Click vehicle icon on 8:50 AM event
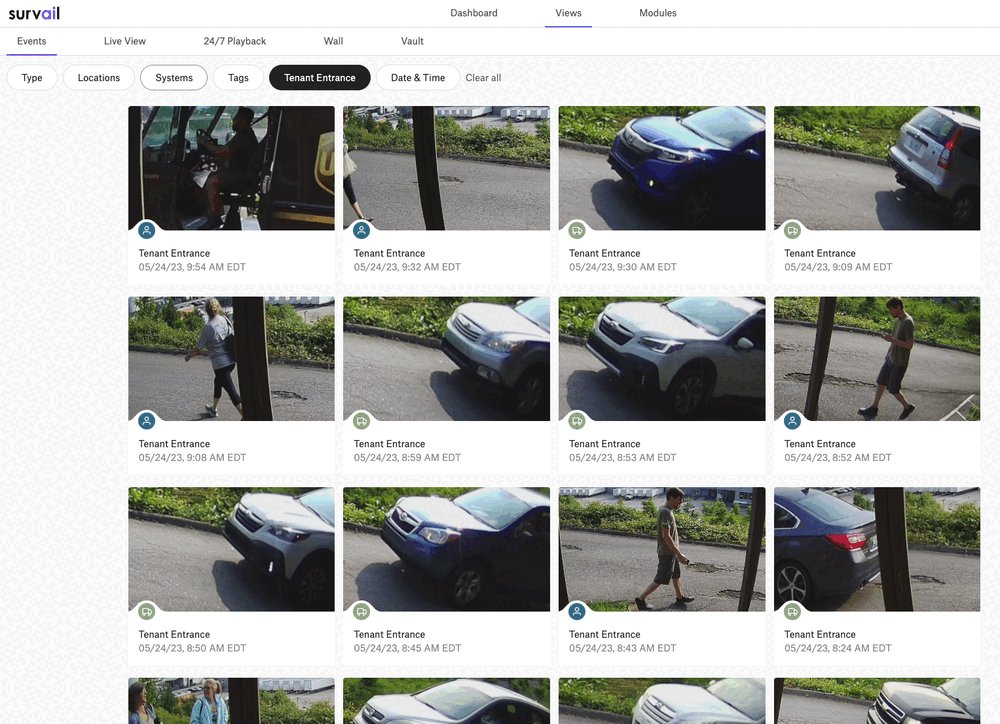This screenshot has height=724, width=1000. coord(147,612)
